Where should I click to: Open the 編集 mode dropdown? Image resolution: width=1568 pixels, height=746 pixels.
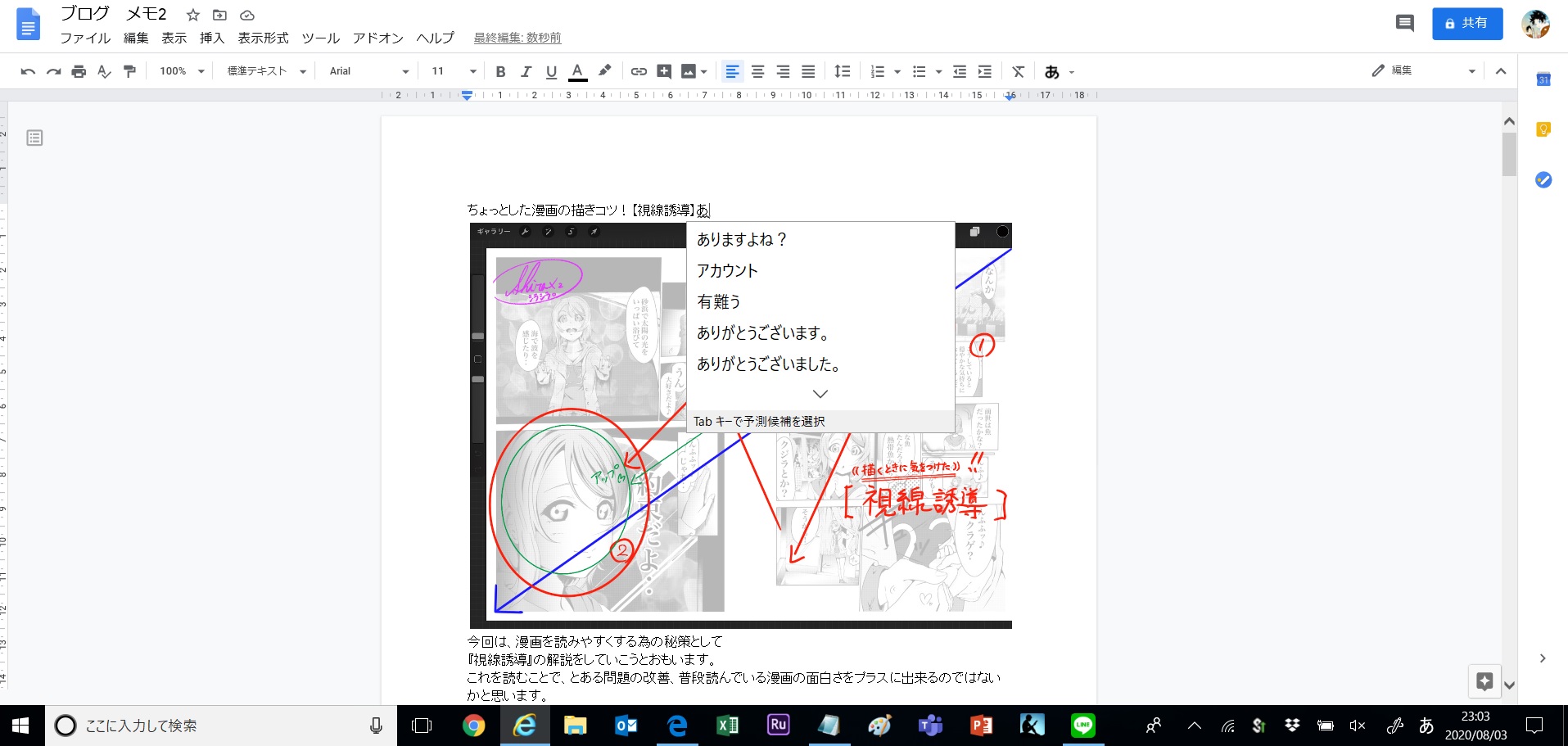point(1424,71)
